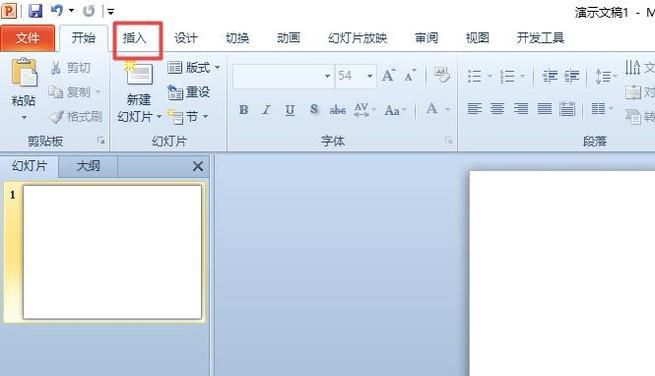Open the 字体 font dialog launcher
This screenshot has height=376, width=655.
tap(449, 141)
